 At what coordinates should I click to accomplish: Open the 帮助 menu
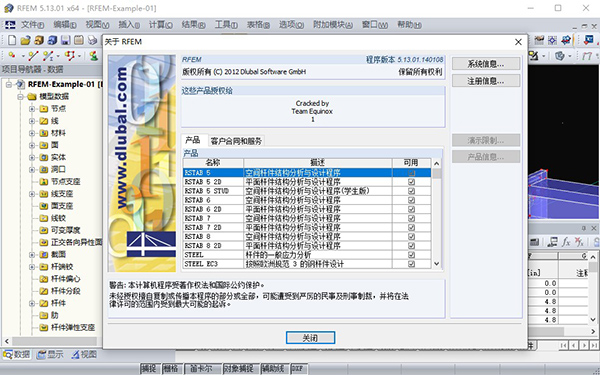409,25
